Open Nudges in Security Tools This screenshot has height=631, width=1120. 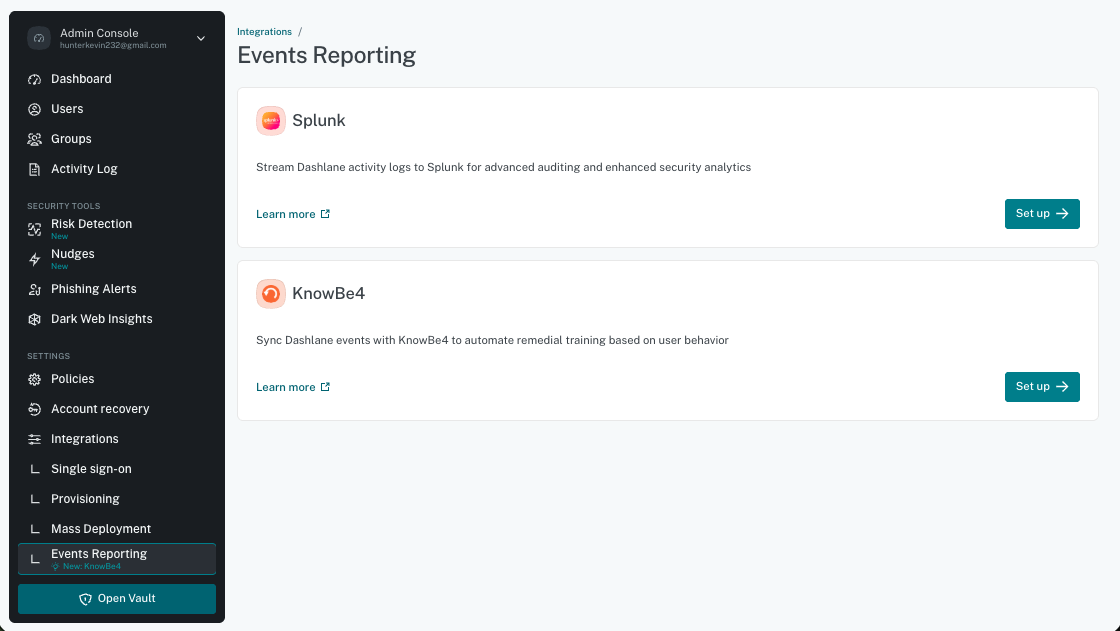(117, 259)
